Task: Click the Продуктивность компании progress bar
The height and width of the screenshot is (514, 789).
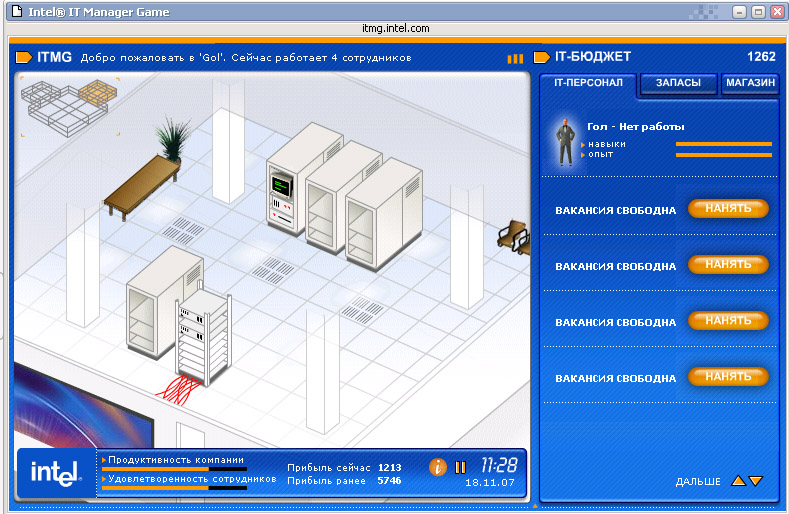Action: coord(174,469)
